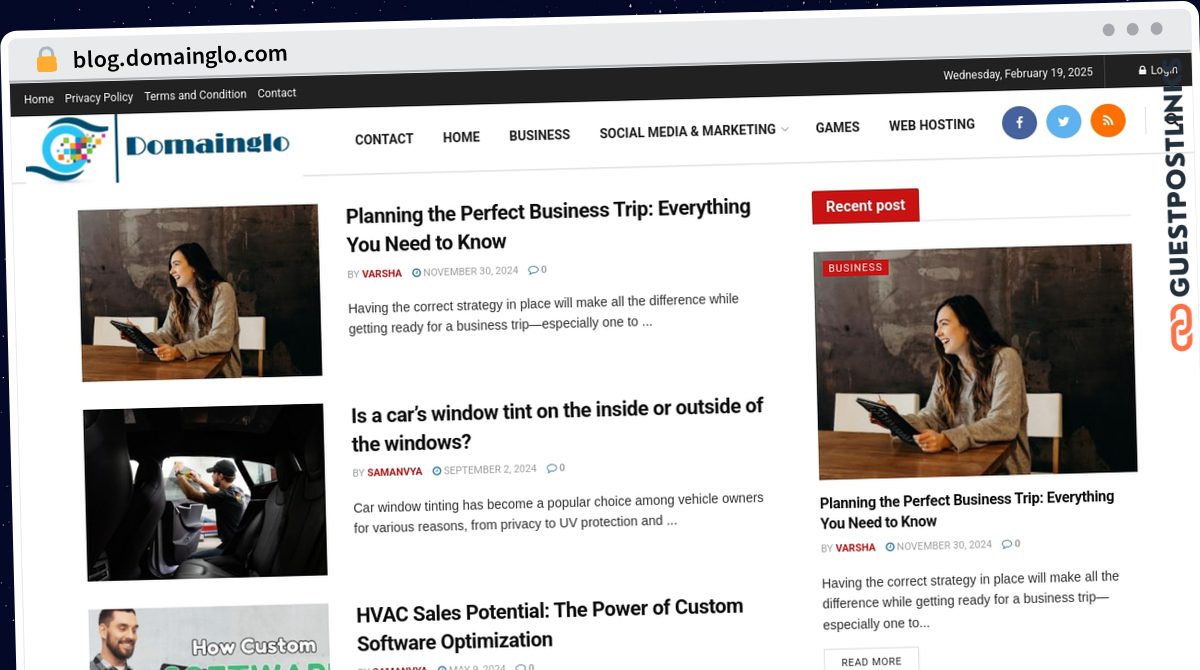
Task: Click the HVAC custom software thumbnail
Action: (209, 637)
